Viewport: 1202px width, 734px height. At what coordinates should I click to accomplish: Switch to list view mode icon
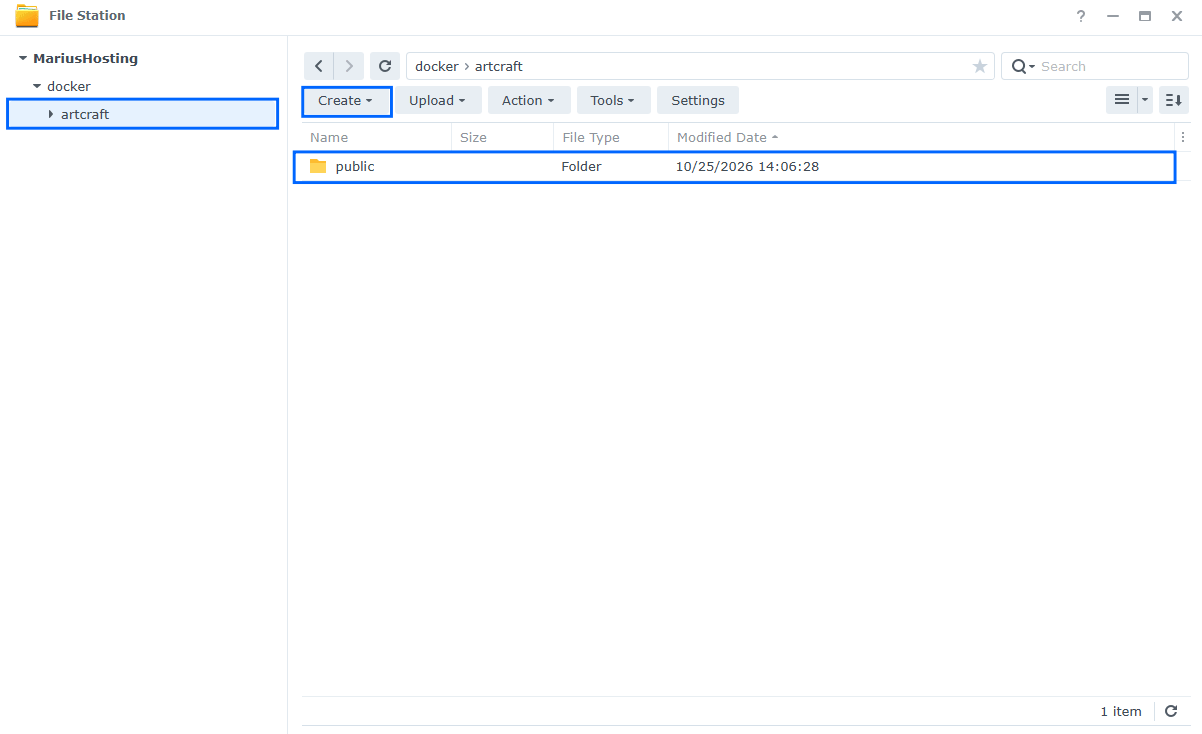tap(1122, 100)
